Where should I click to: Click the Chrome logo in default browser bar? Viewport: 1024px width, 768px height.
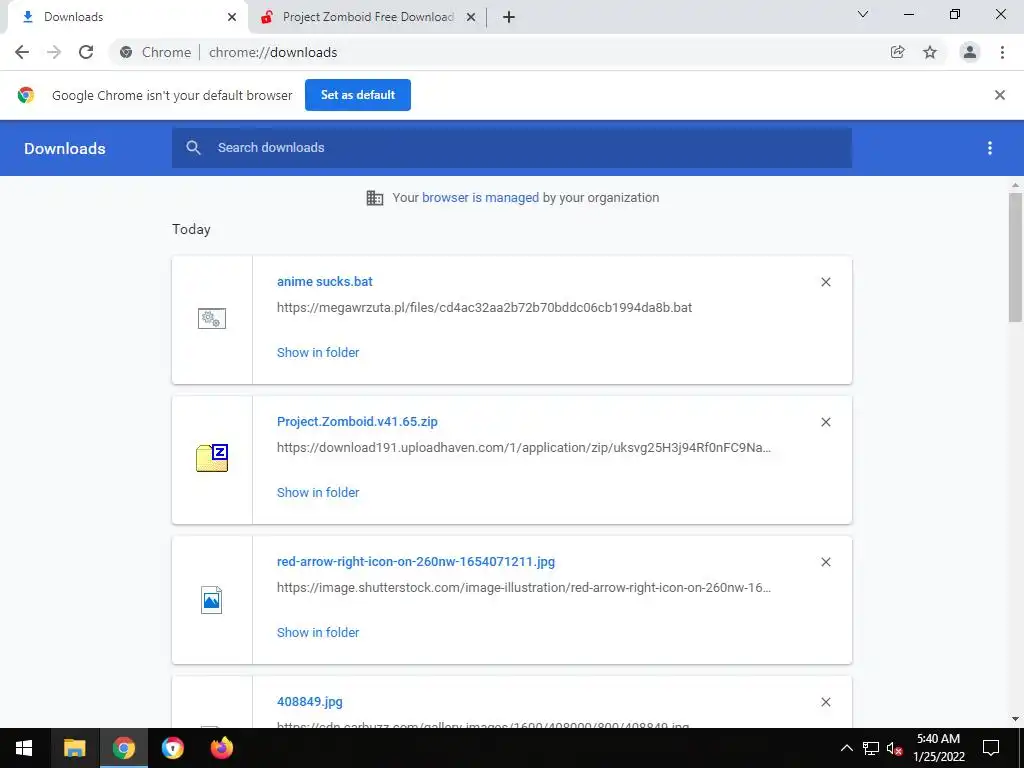(26, 95)
